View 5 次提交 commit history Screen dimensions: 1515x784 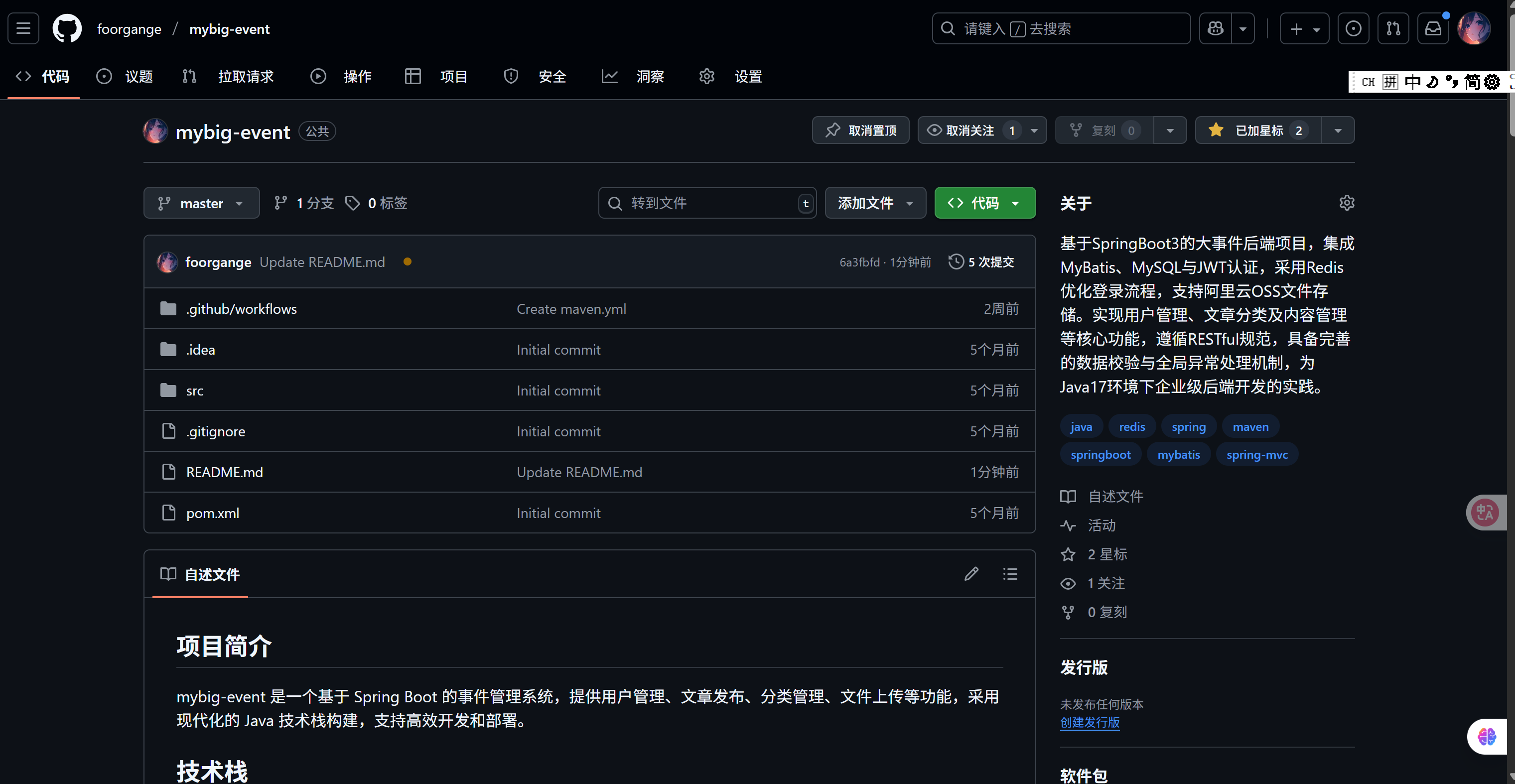pyautogui.click(x=981, y=261)
